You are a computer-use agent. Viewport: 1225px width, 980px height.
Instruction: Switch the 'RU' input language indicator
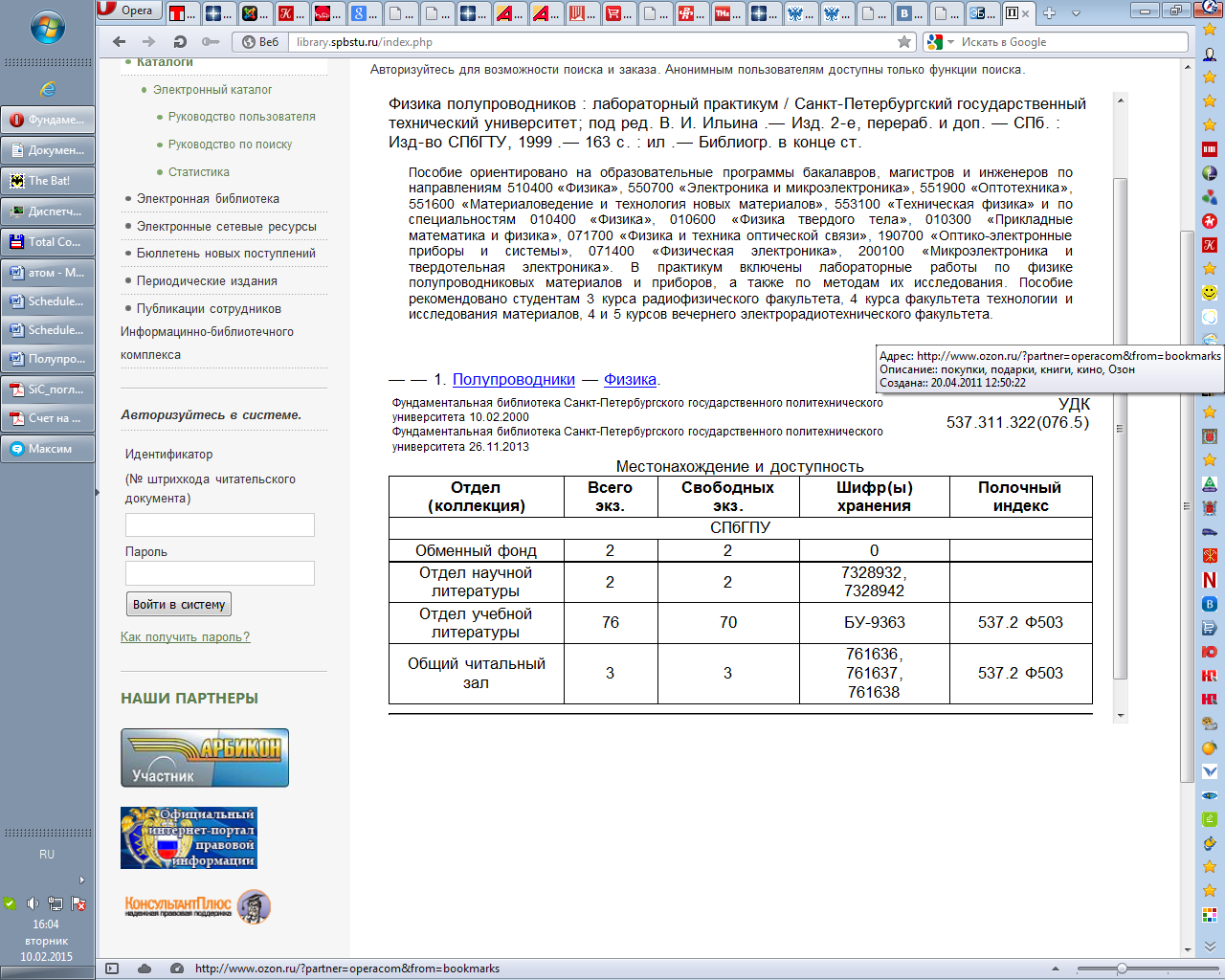tap(47, 855)
